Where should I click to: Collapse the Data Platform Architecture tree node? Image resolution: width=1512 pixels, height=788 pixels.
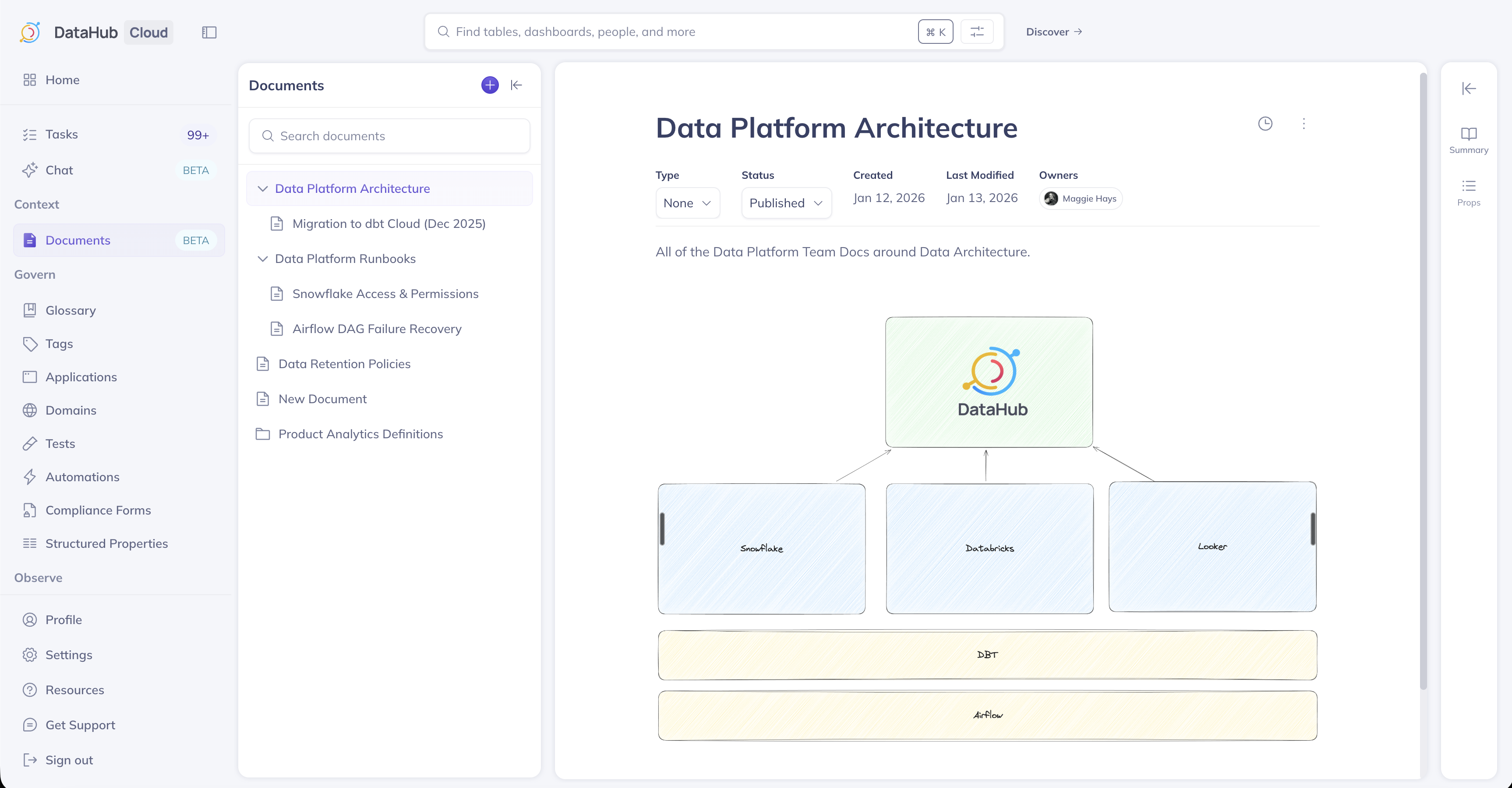click(262, 188)
